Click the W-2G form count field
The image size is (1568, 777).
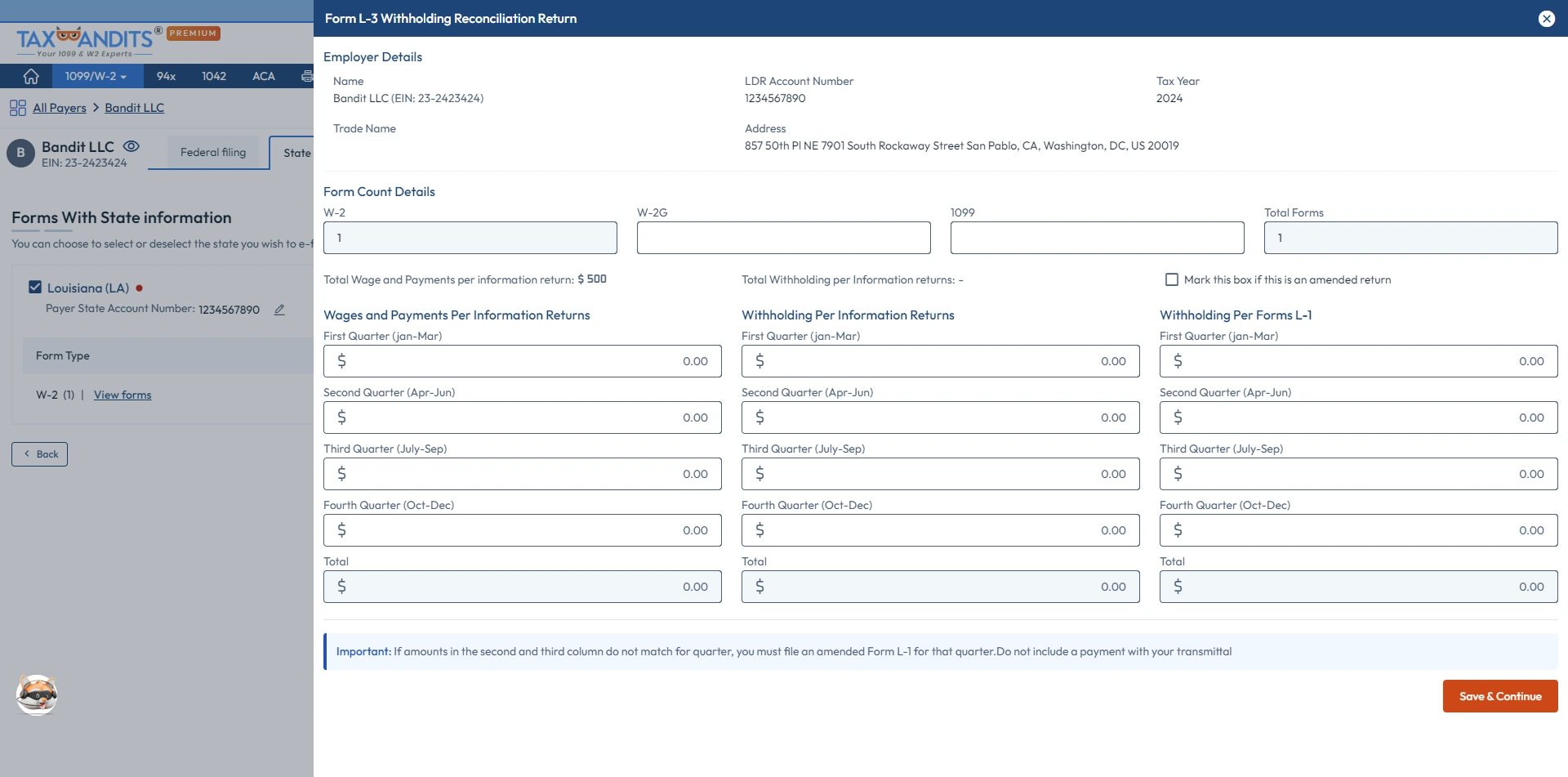pyautogui.click(x=784, y=238)
